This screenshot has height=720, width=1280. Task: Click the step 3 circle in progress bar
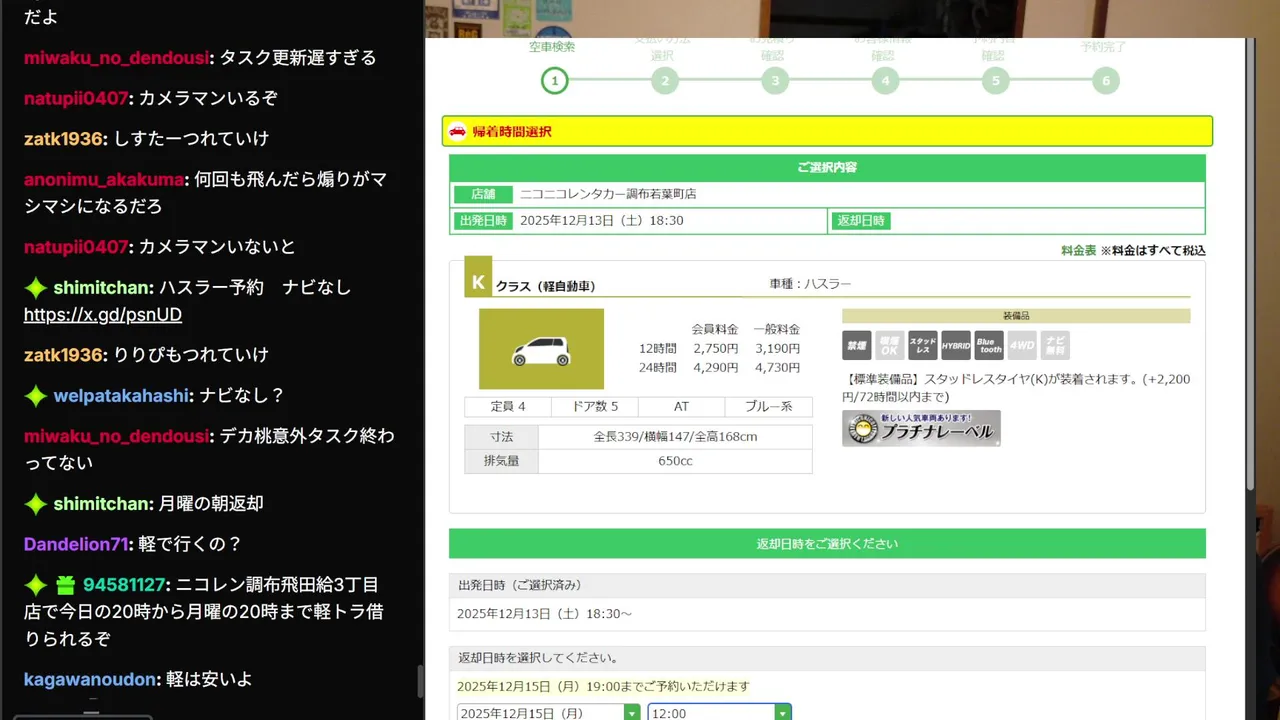click(775, 81)
